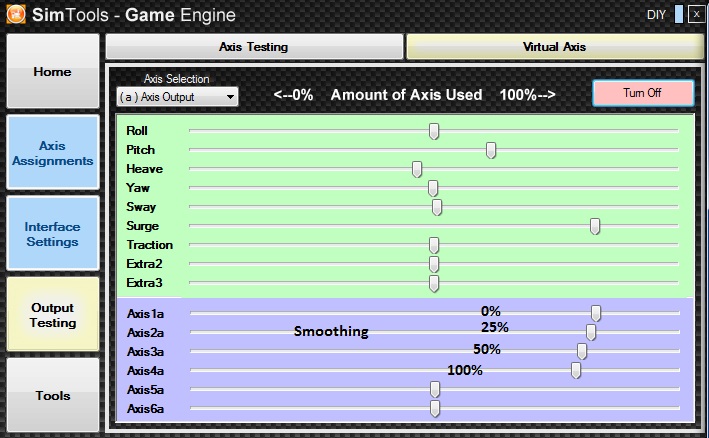Click the Surge slider handle
Viewport: 709px width, 438px height.
(595, 226)
